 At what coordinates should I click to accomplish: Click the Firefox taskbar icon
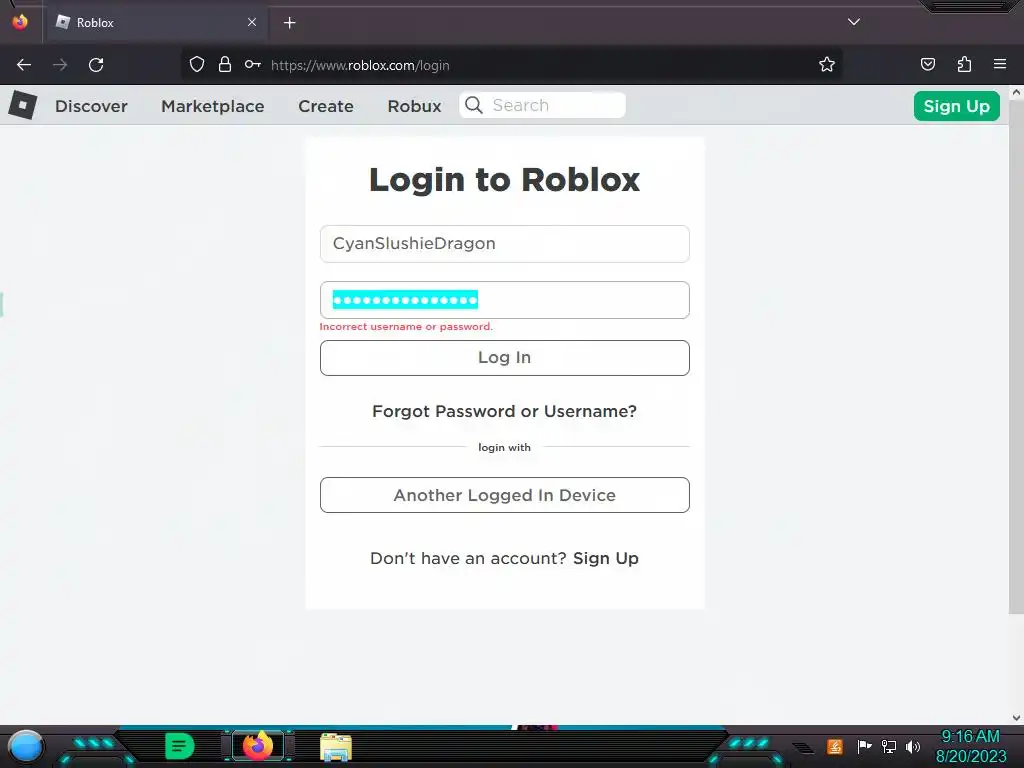[x=258, y=746]
